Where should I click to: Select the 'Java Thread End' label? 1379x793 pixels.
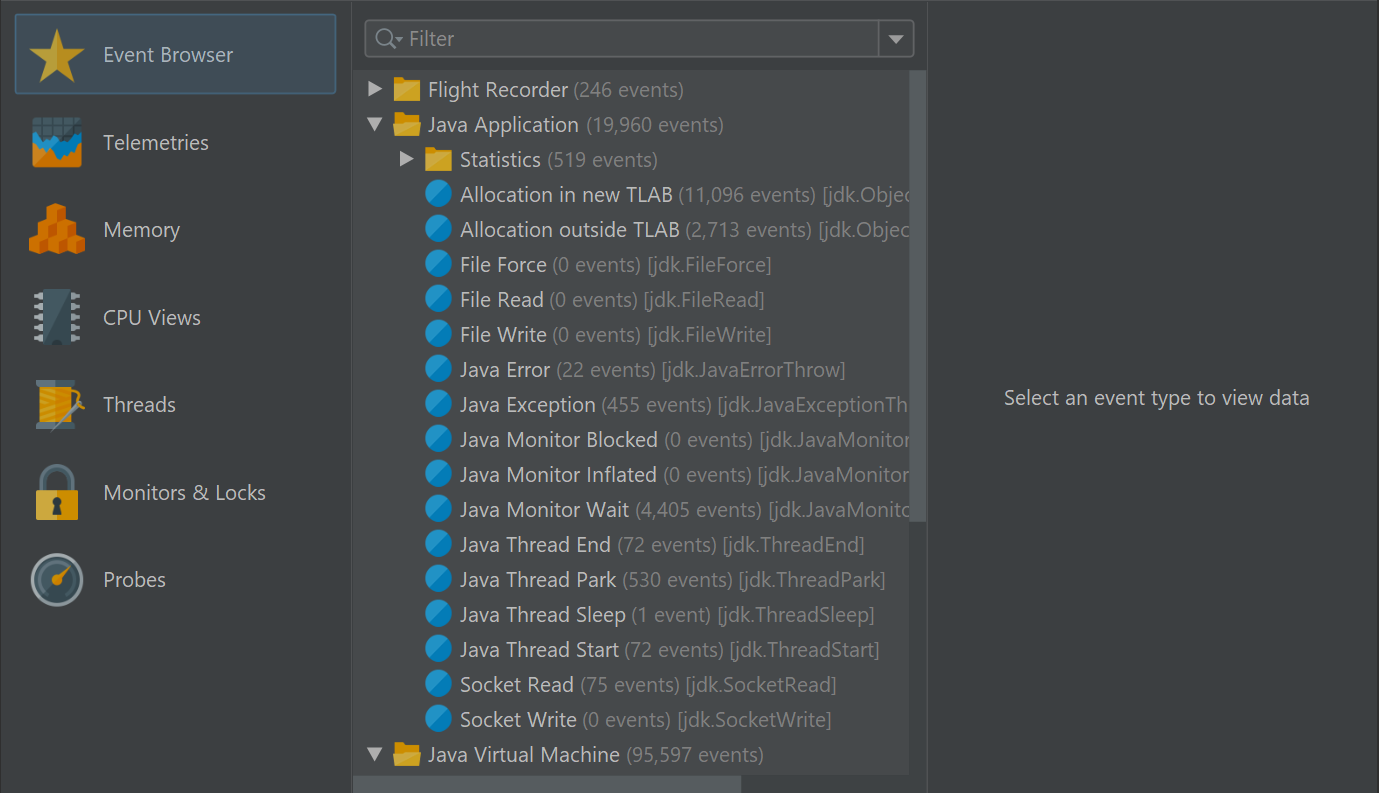click(x=535, y=545)
